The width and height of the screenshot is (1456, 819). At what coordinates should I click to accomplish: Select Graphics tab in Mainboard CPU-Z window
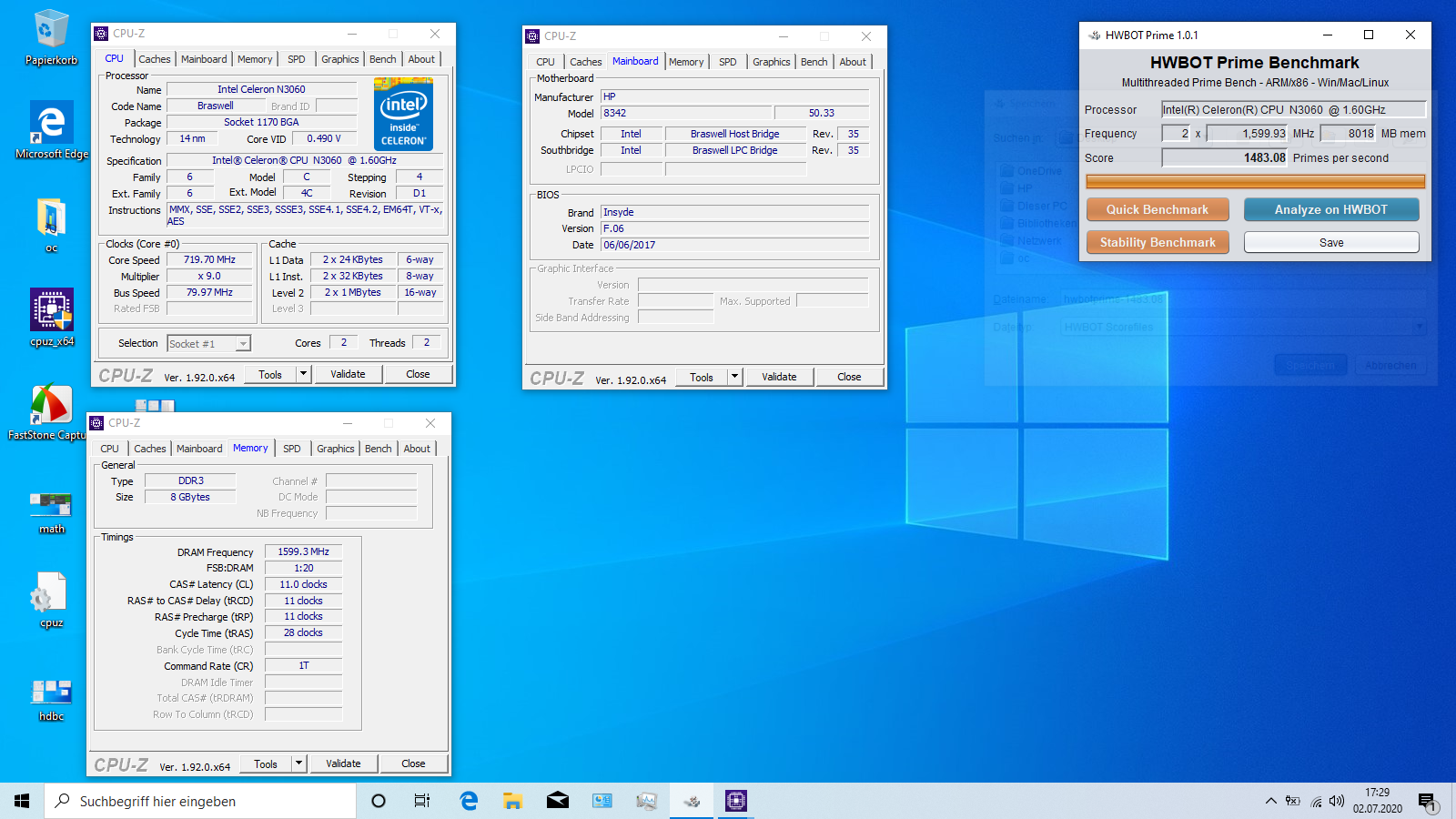tap(771, 62)
